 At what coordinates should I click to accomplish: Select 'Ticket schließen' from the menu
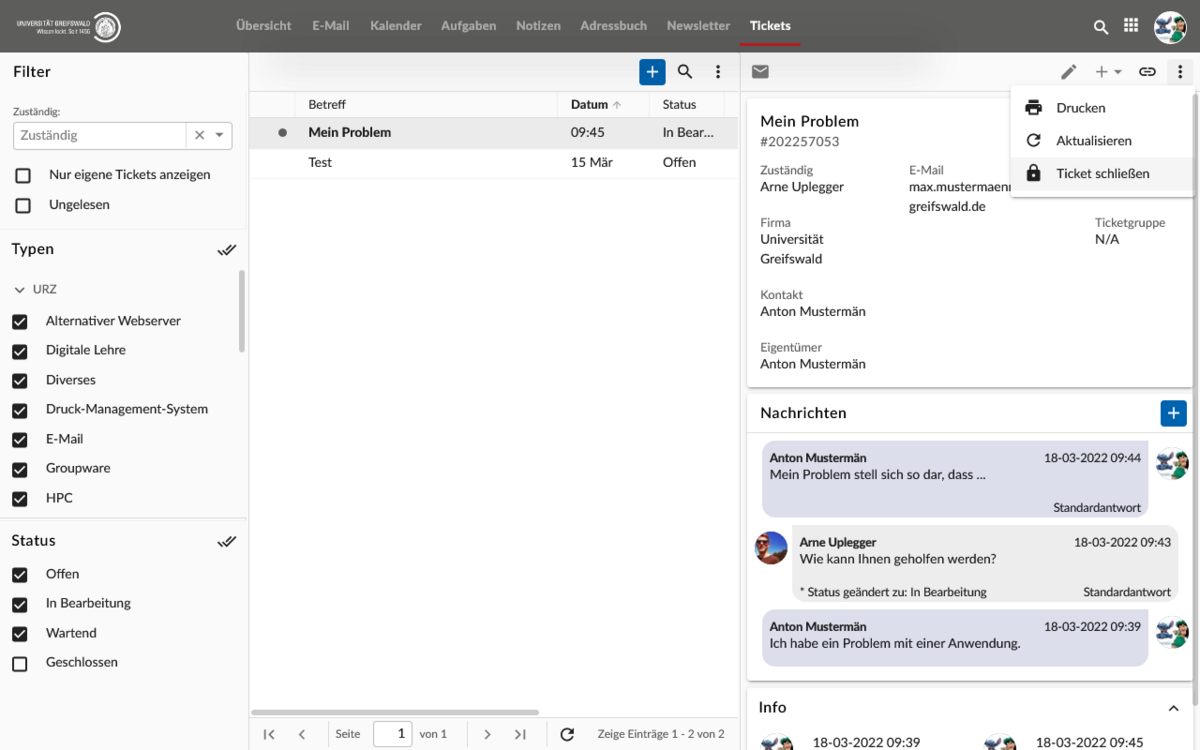pyautogui.click(x=1102, y=174)
